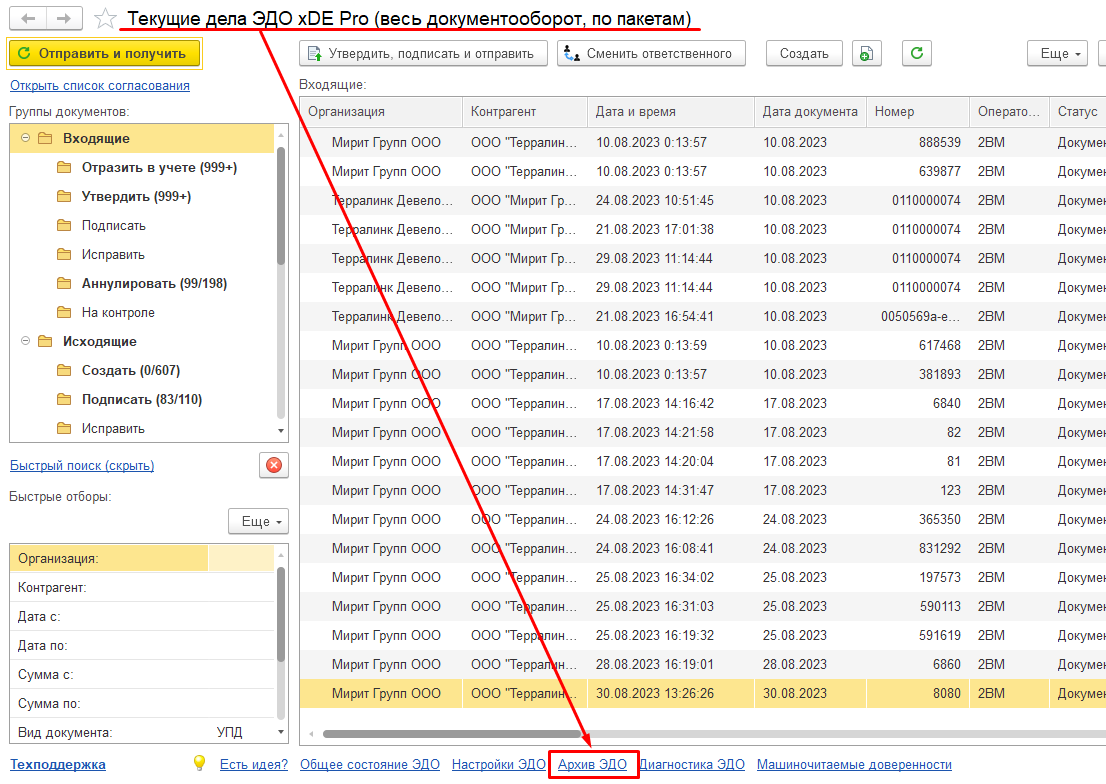Open the Еще dropdown under Быстрые отборы
1106x784 pixels.
pos(259,521)
